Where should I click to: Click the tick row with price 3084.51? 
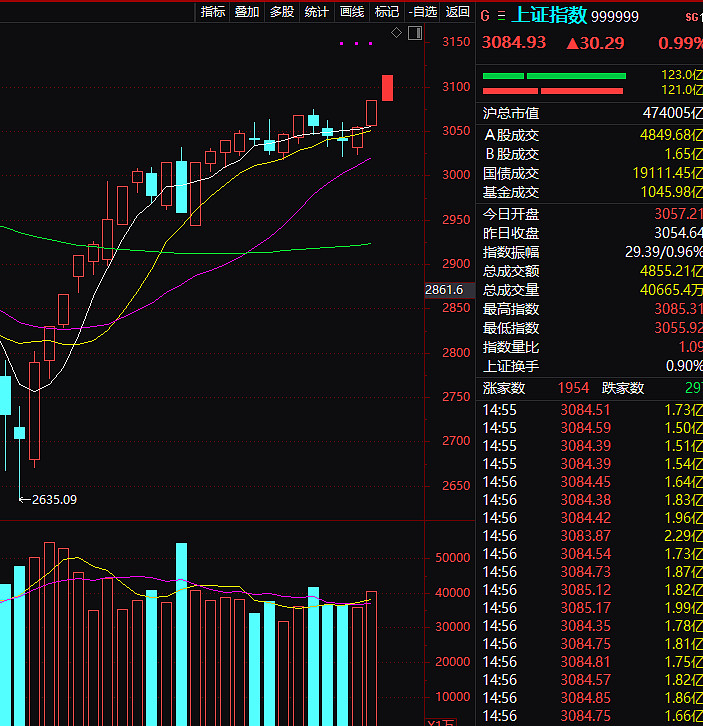[592, 410]
